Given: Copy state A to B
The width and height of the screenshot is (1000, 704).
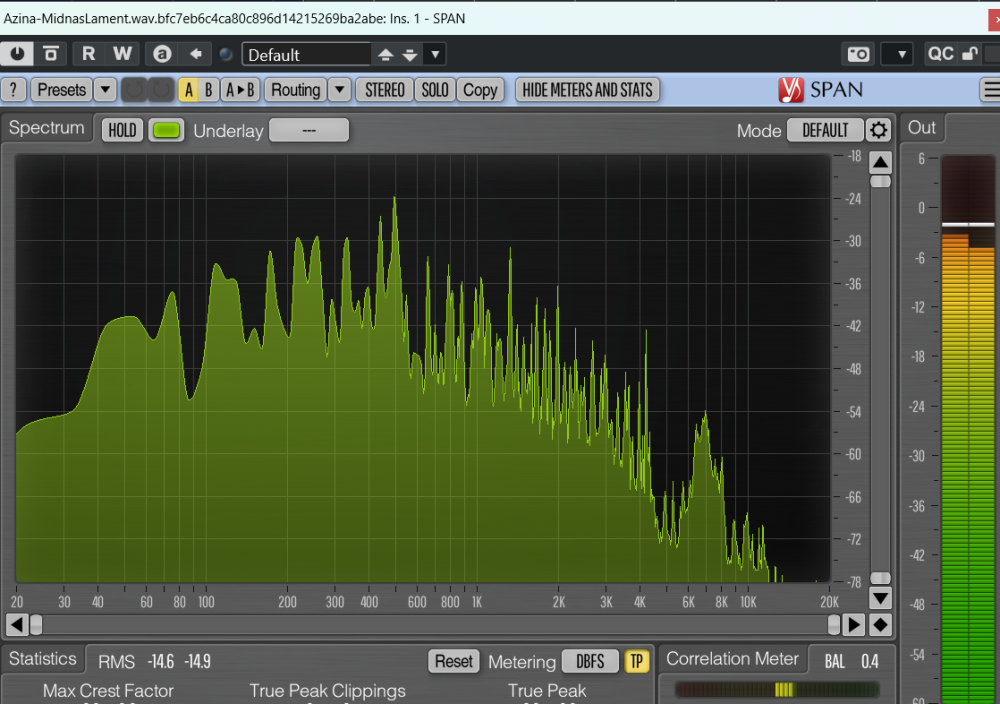Looking at the screenshot, I should (x=240, y=90).
